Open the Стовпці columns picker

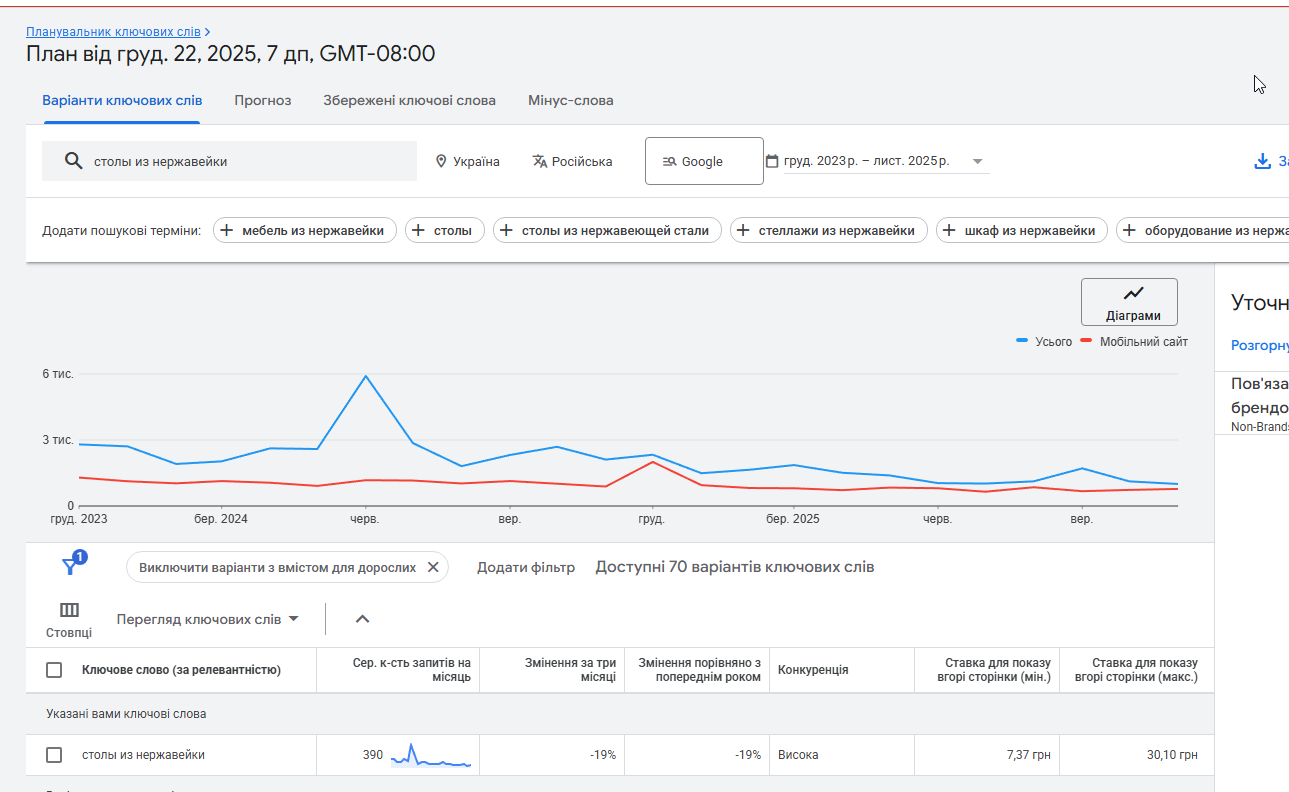click(x=69, y=620)
